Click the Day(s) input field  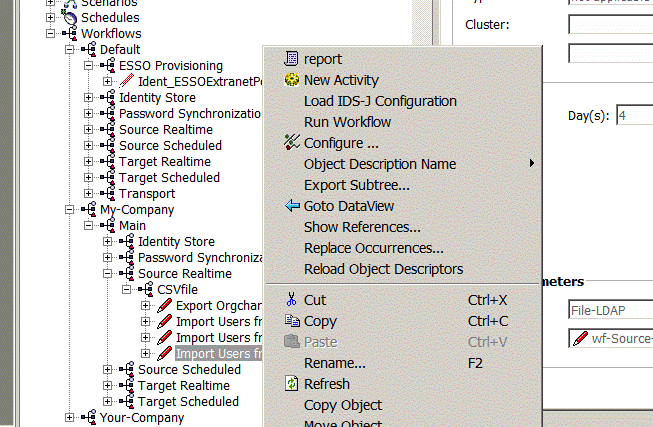pyautogui.click(x=634, y=115)
